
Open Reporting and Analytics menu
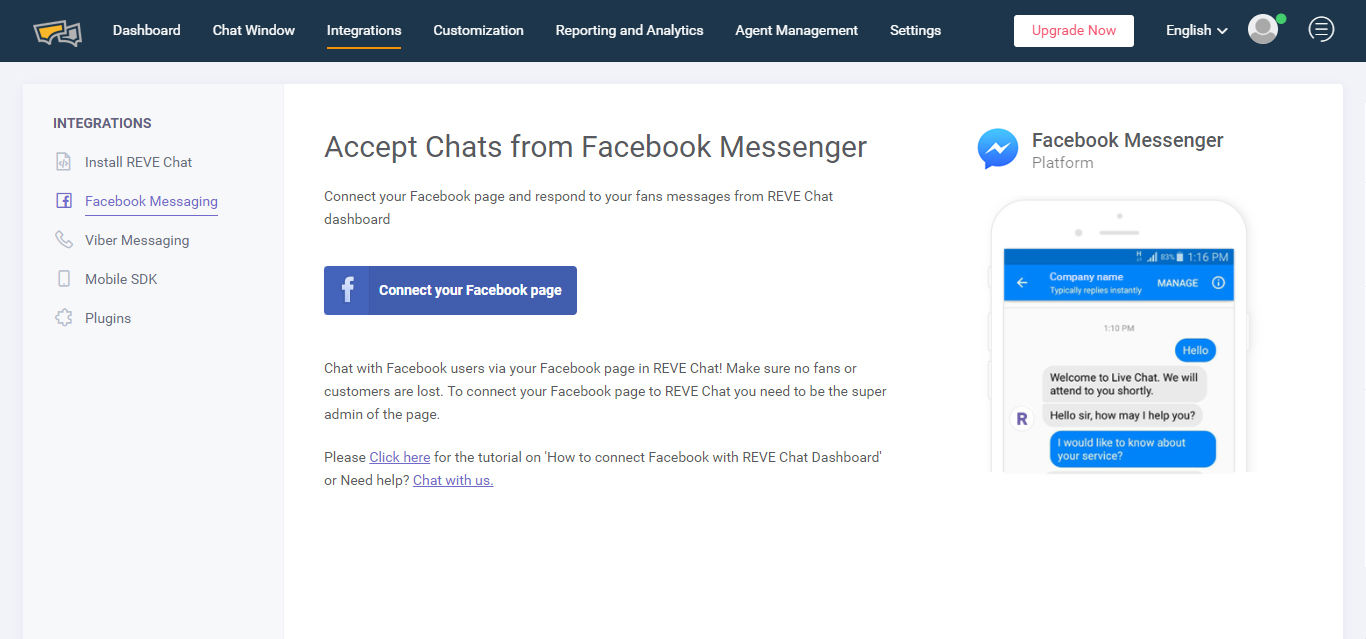pos(630,30)
